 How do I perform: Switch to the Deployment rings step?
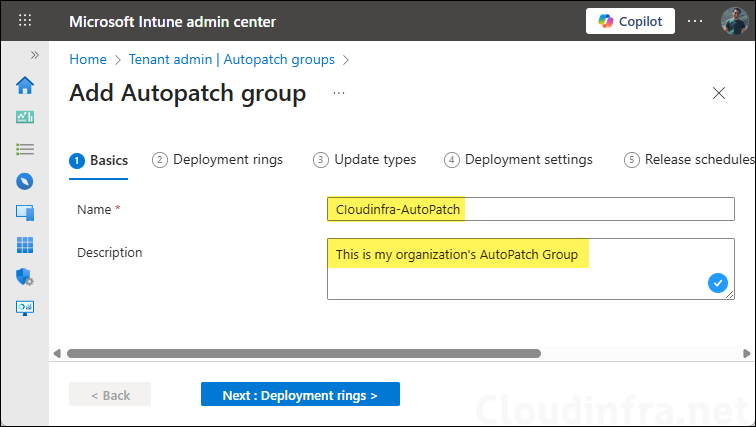(217, 160)
